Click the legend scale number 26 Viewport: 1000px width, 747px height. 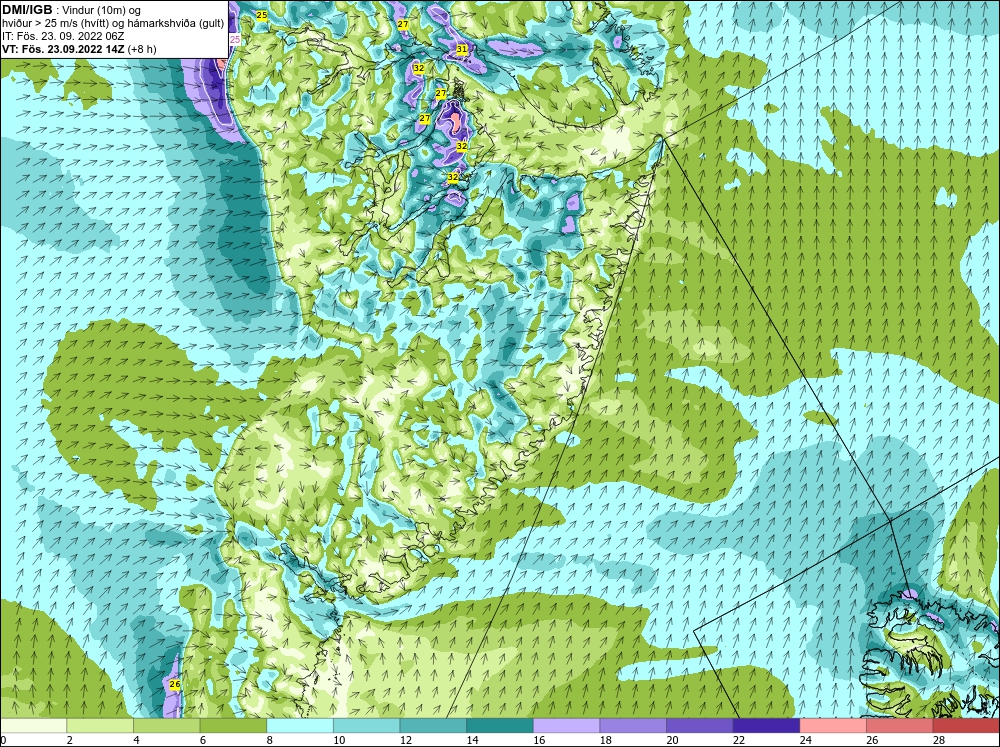click(x=872, y=740)
